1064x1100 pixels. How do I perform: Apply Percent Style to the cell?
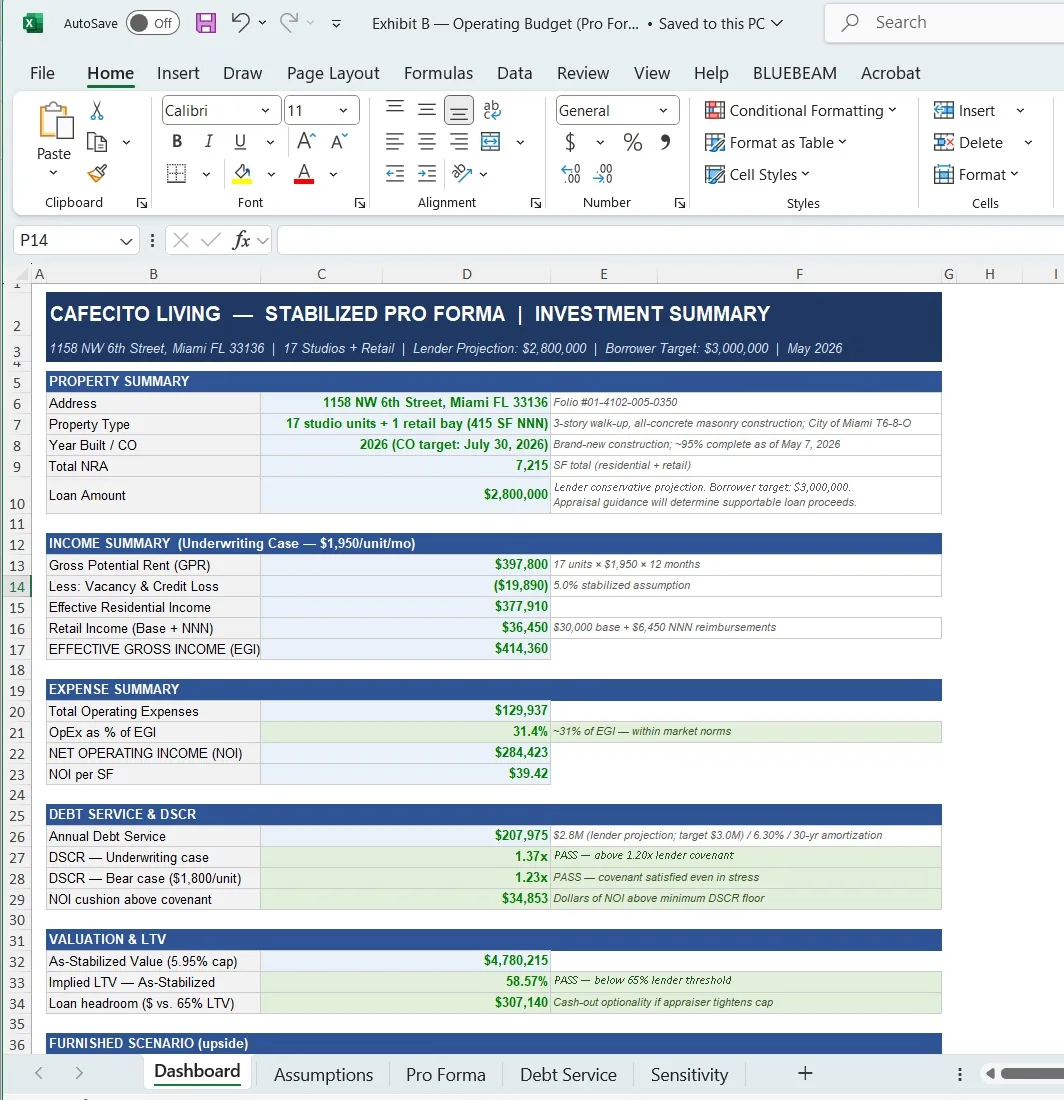[x=632, y=142]
